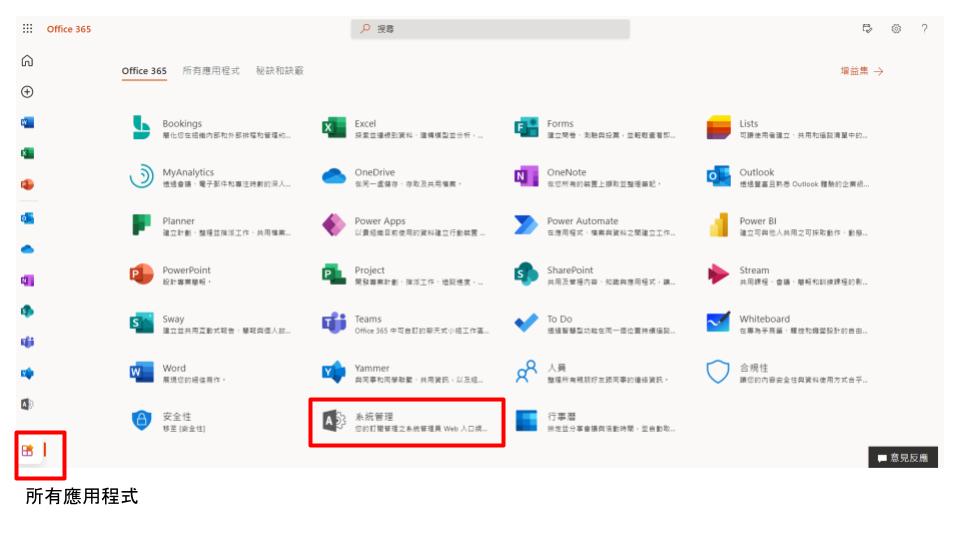Open OneNote from the left sidebar
The width and height of the screenshot is (960, 540).
tap(28, 280)
